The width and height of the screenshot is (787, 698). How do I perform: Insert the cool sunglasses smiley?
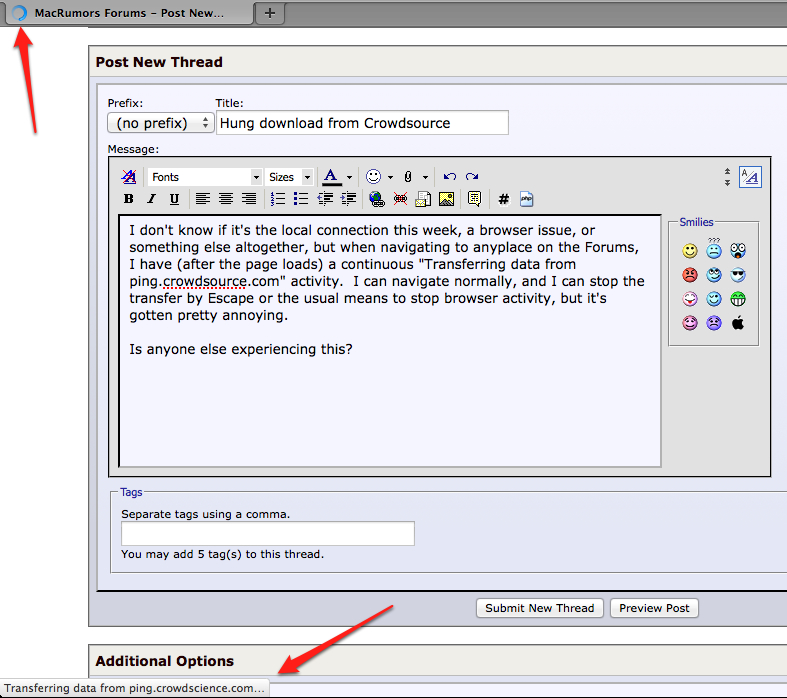tap(738, 275)
